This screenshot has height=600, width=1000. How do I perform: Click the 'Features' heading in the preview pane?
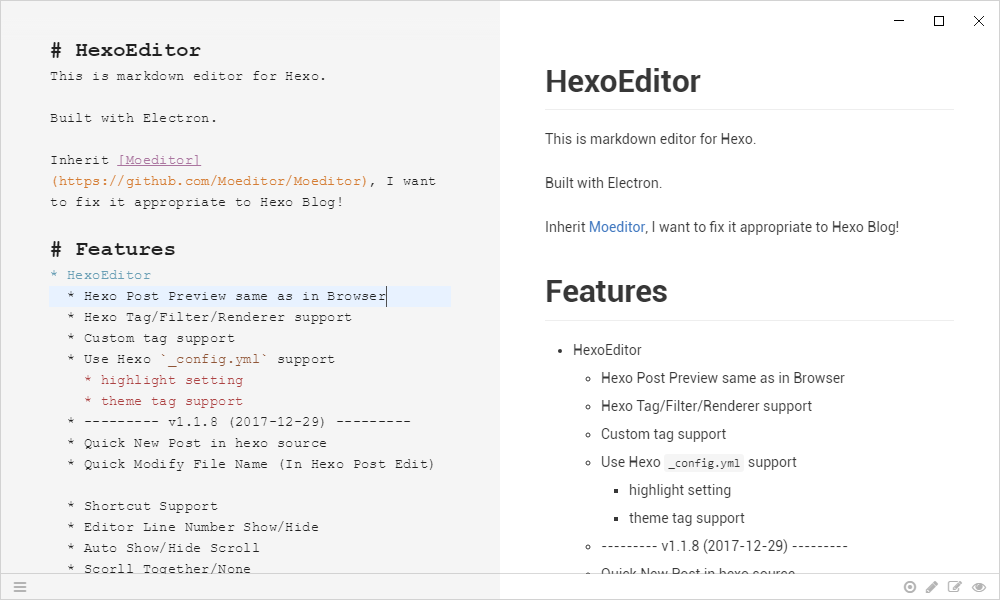[606, 291]
